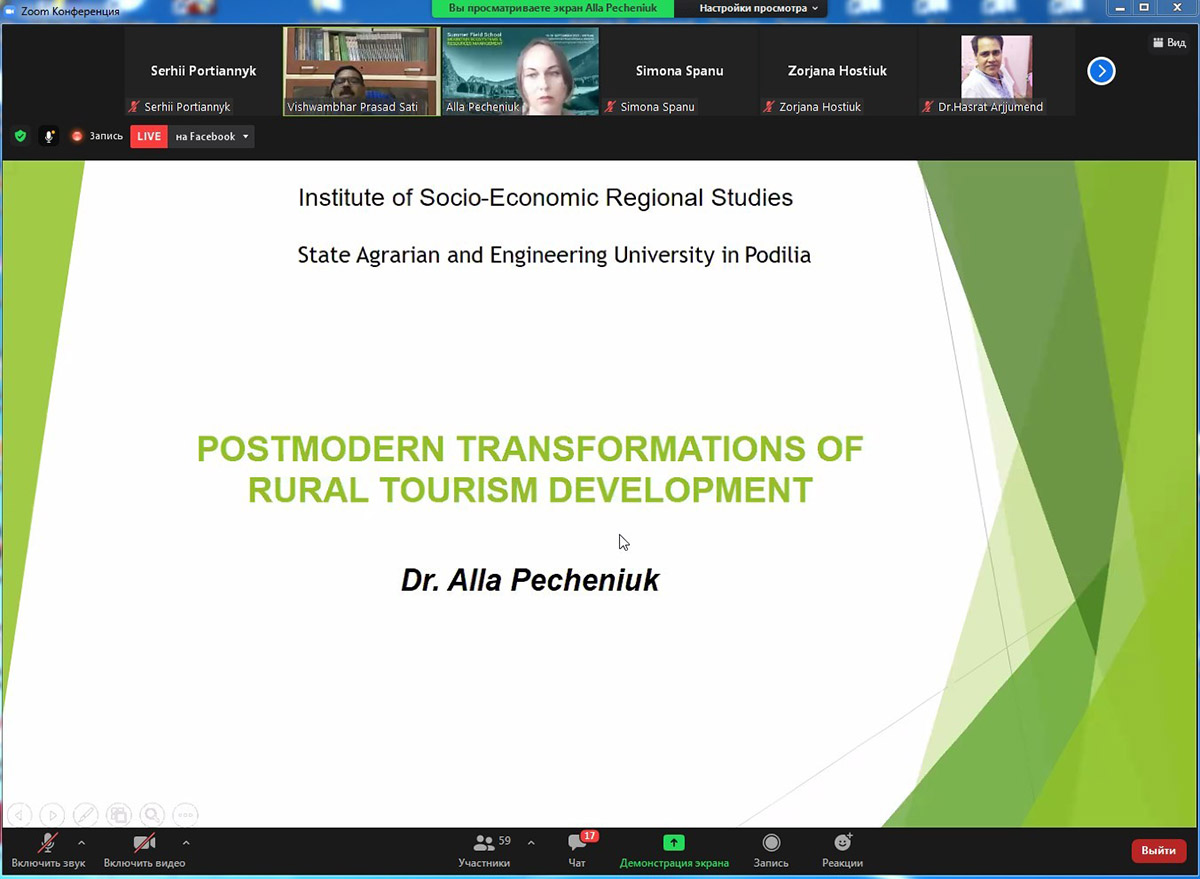Click the Dr.Hasrat Arjjumend participant tile

[996, 71]
